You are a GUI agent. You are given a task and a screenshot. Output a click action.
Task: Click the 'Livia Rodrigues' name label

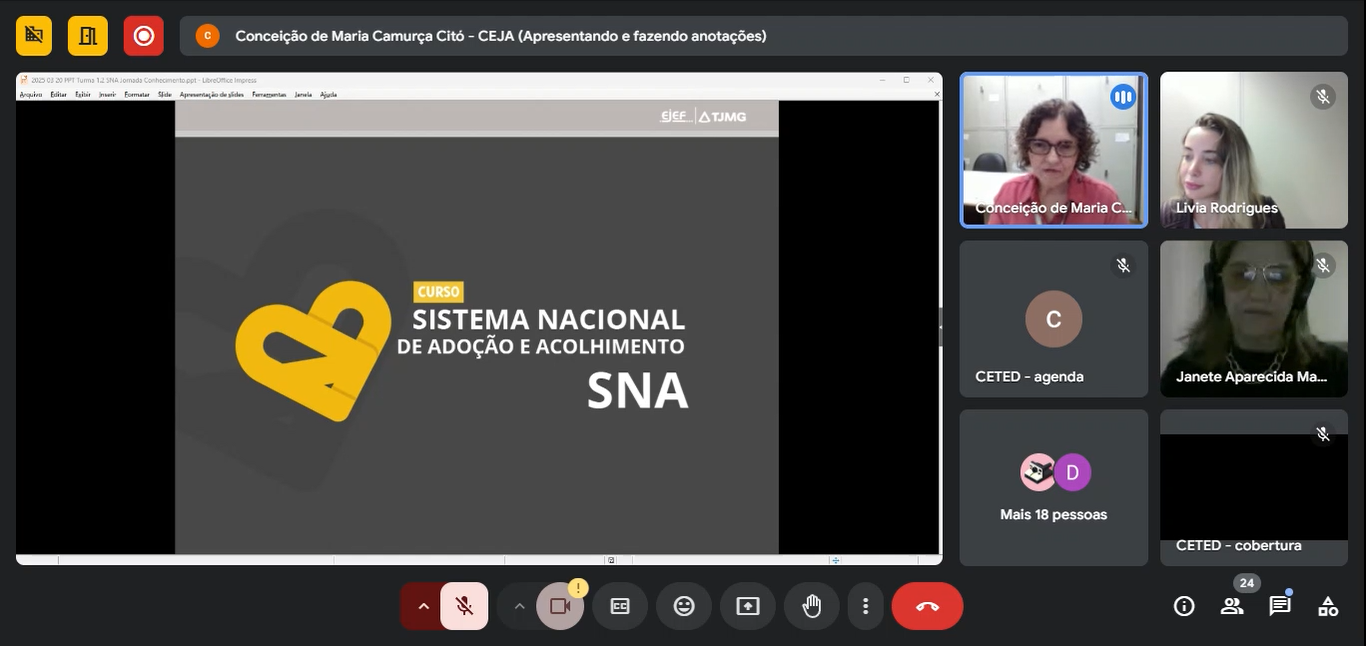pyautogui.click(x=1227, y=208)
